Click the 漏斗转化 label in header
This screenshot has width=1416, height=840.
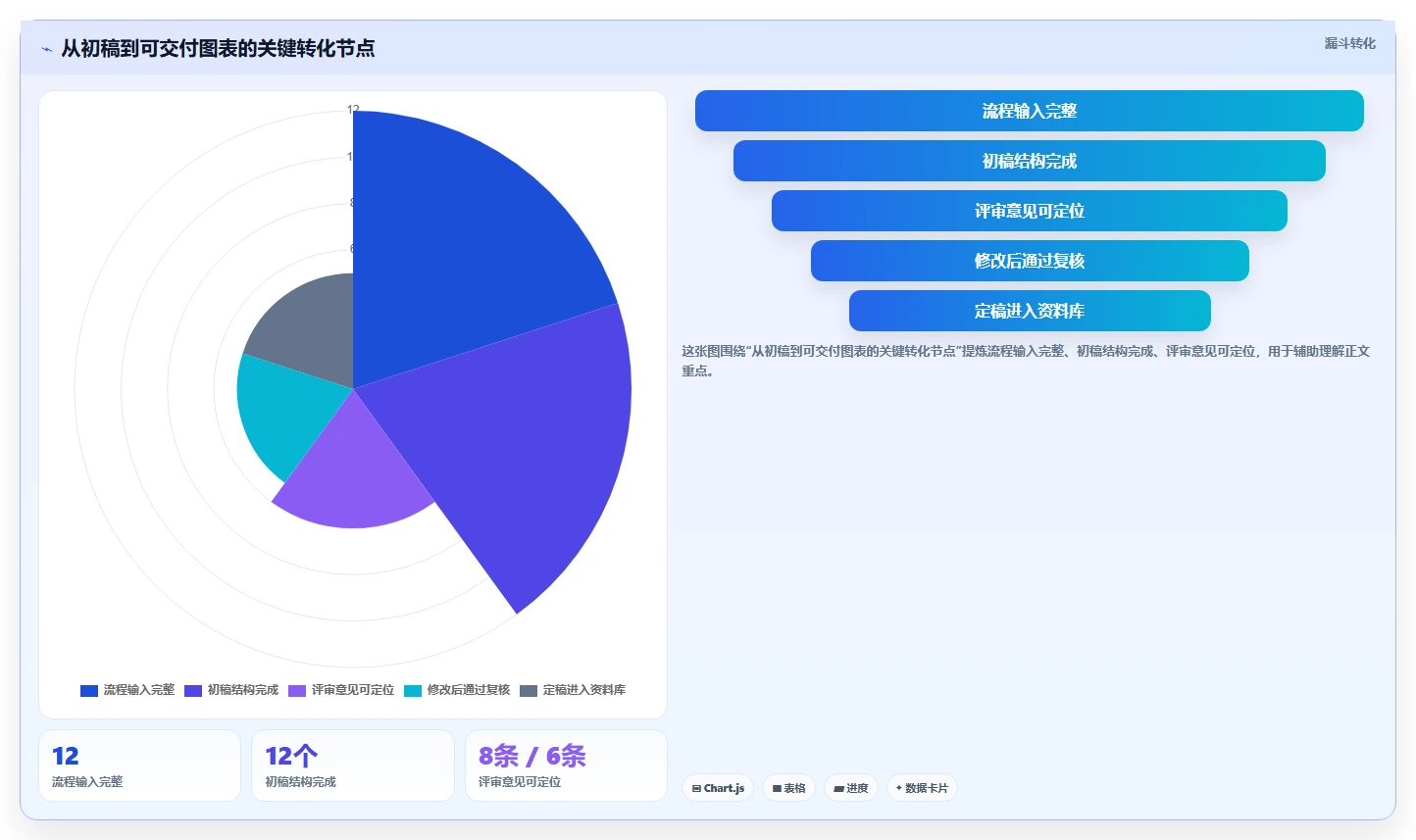coord(1349,43)
